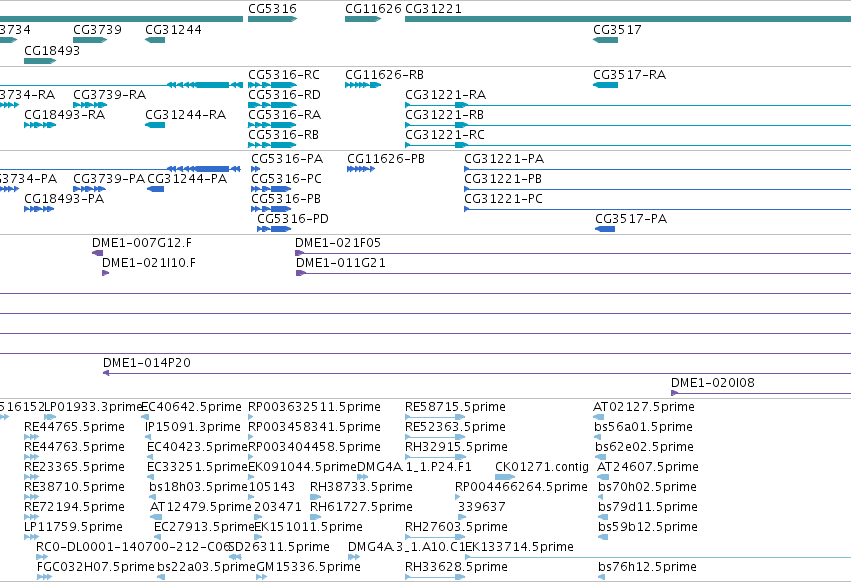This screenshot has width=851, height=582.
Task: Click clone DME1-021F05 label
Action: click(338, 243)
